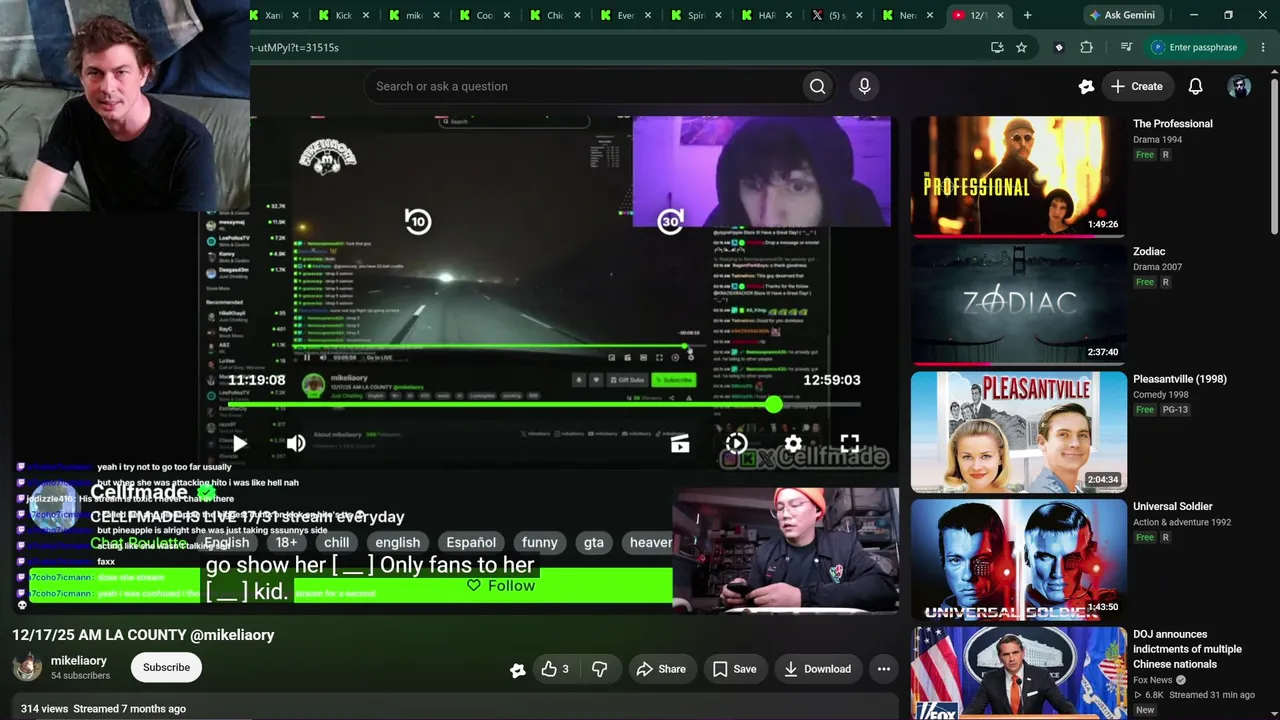The width and height of the screenshot is (1280, 720).
Task: Switch to the Ever browser tab
Action: click(x=627, y=15)
